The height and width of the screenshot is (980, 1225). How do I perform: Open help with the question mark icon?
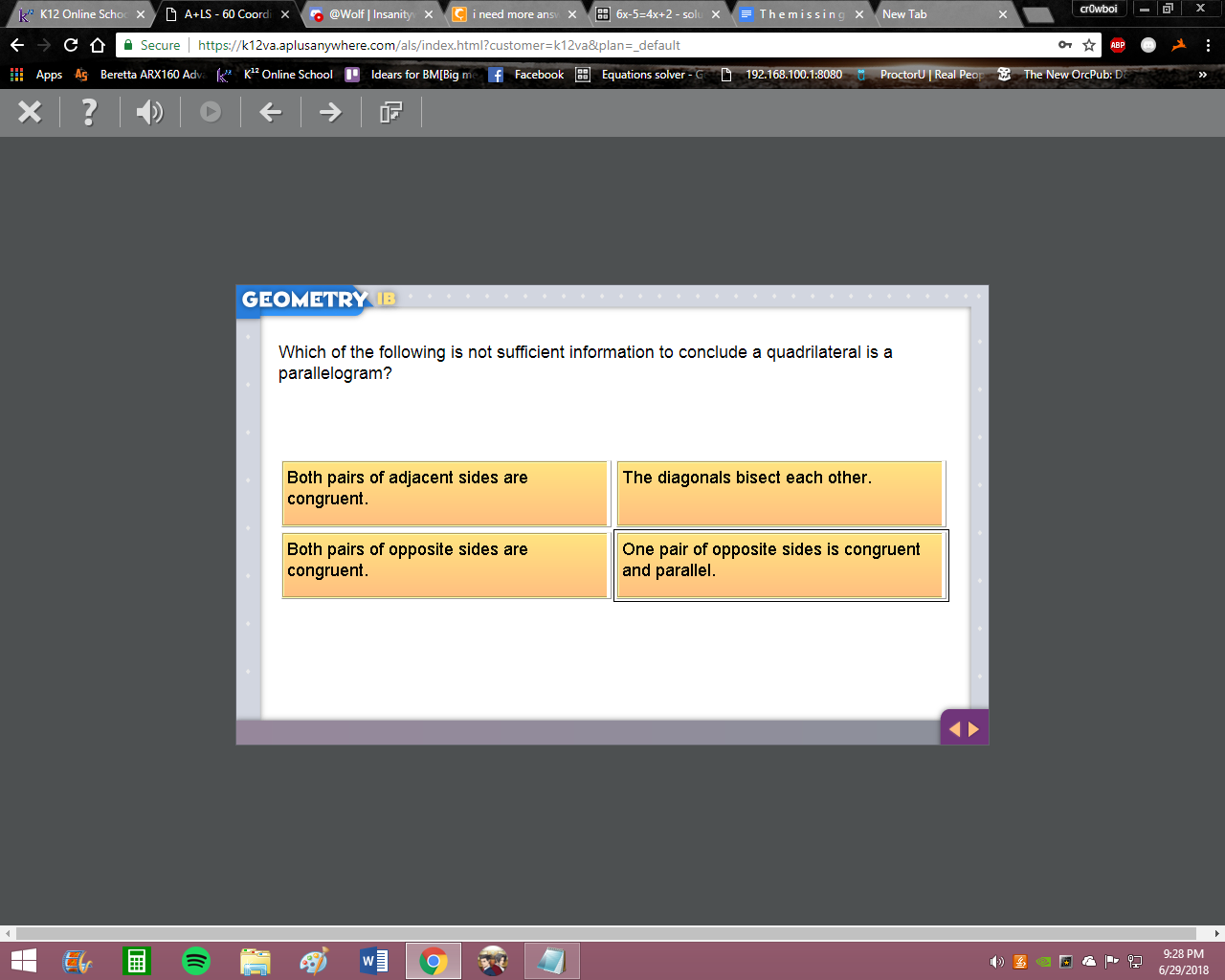point(89,112)
